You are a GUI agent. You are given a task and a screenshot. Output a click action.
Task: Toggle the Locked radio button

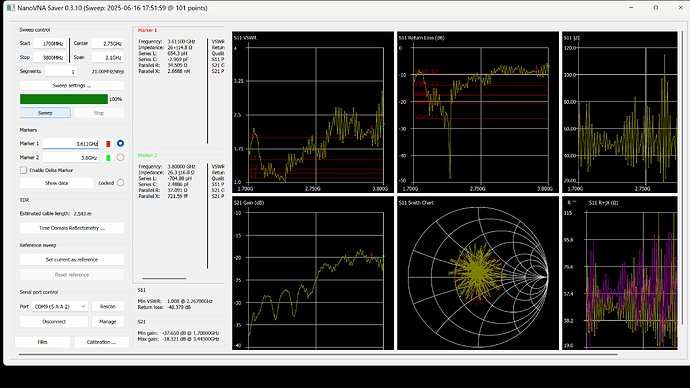click(120, 183)
